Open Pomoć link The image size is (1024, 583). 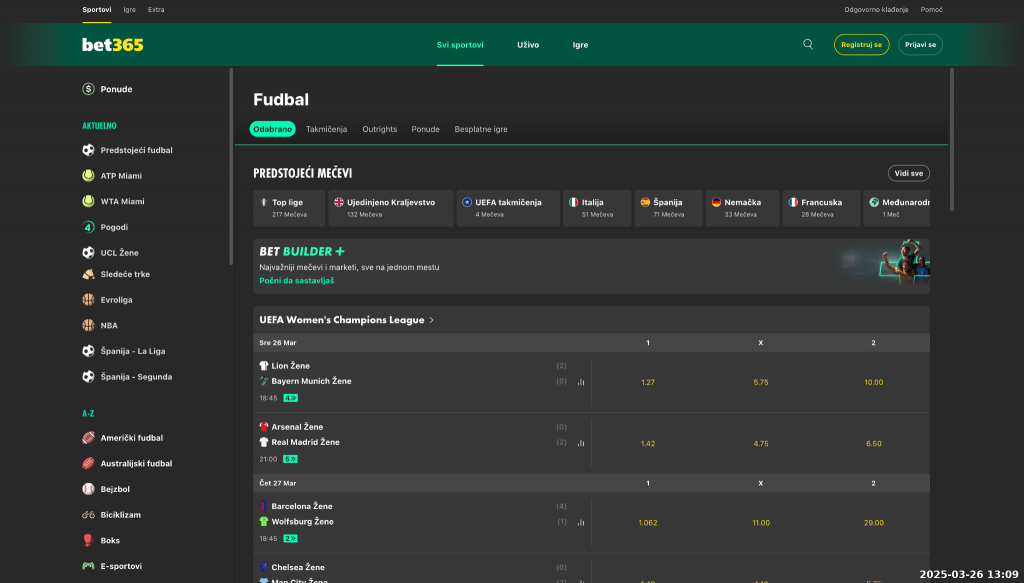(x=931, y=10)
